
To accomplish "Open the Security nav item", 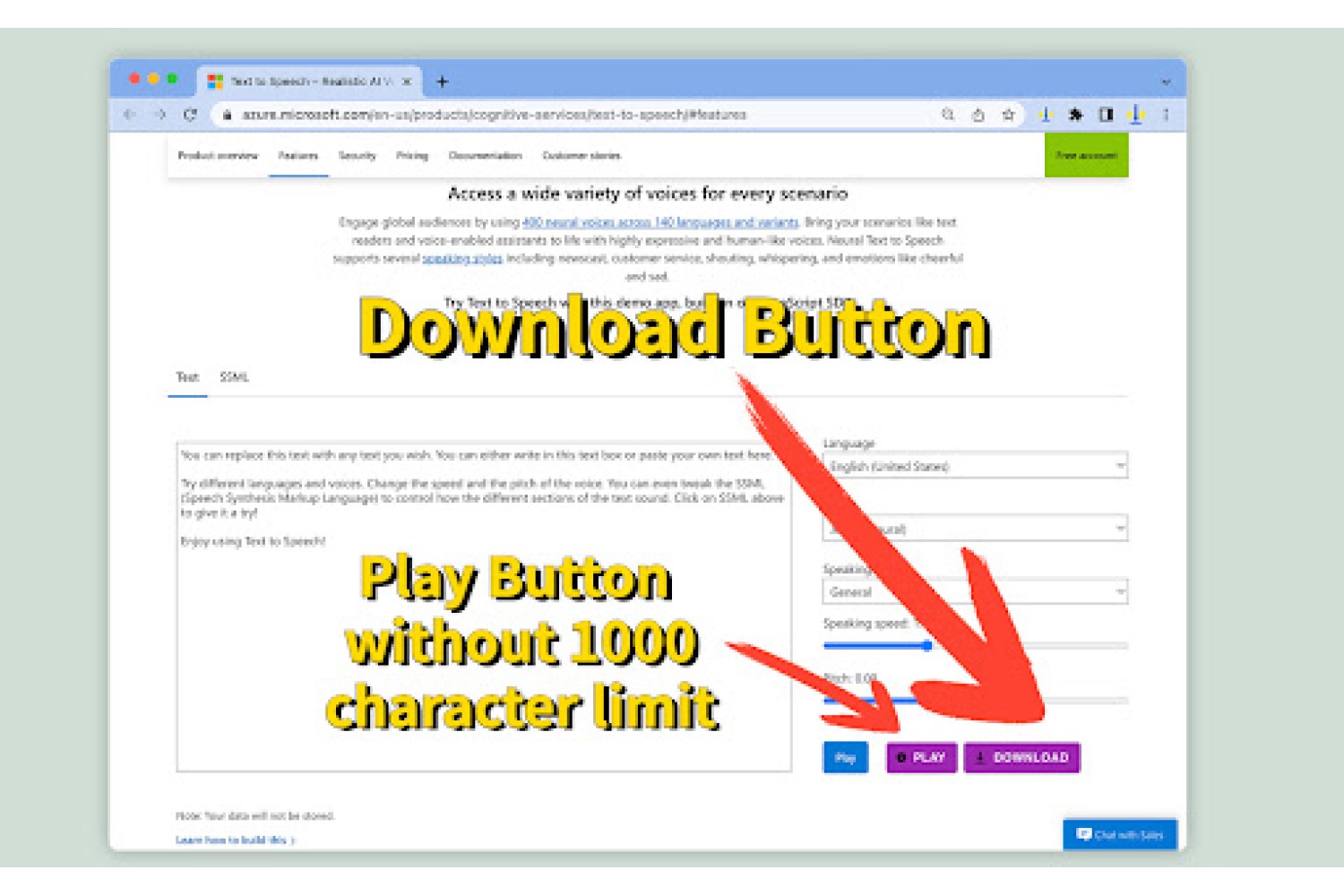I will point(357,156).
